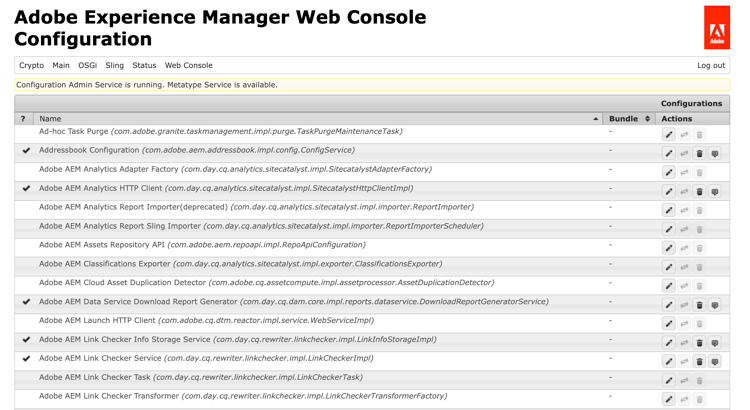Sort configurations by the Bundle column
Viewport: 750px width, 410px height.
(x=629, y=119)
